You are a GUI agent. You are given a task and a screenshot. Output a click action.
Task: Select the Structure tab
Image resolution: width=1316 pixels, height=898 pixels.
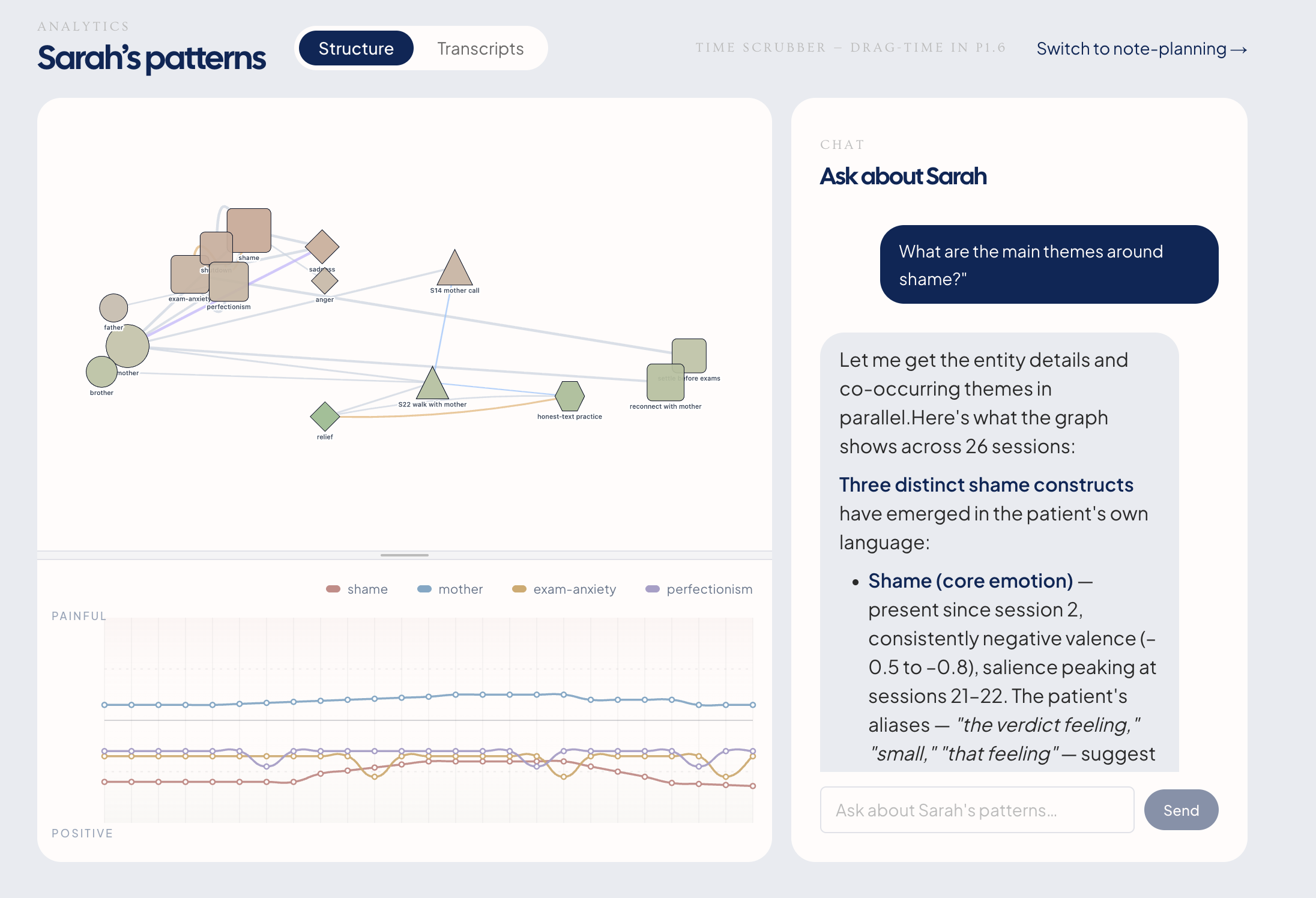point(356,49)
